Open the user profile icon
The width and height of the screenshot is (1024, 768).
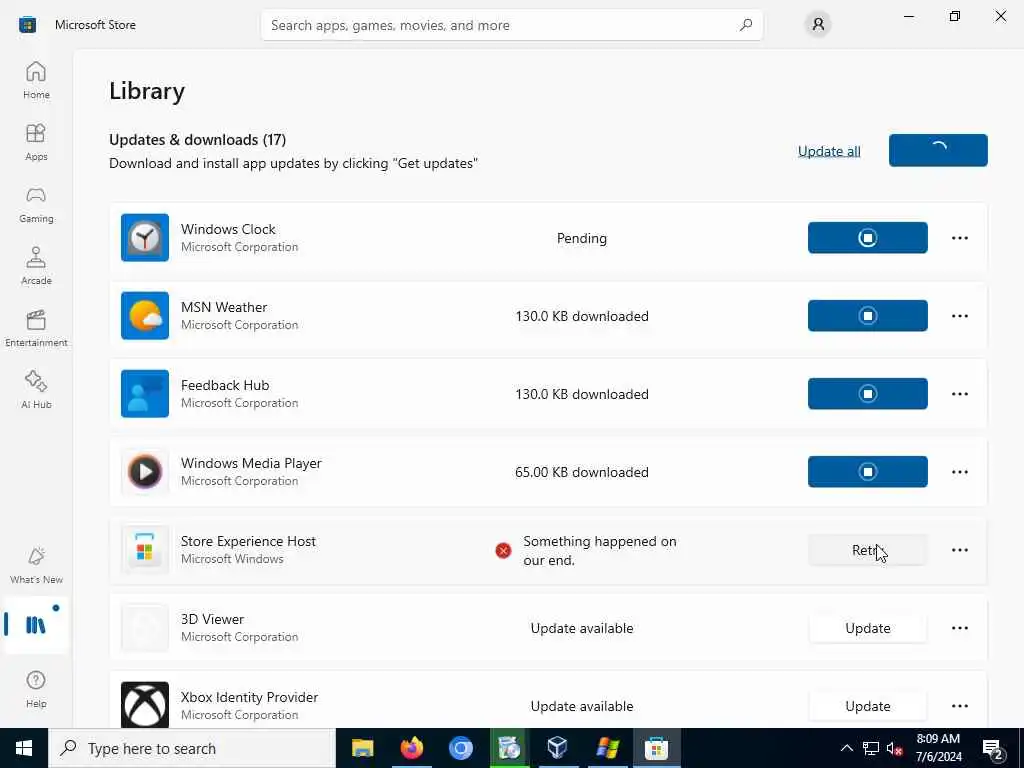(818, 25)
